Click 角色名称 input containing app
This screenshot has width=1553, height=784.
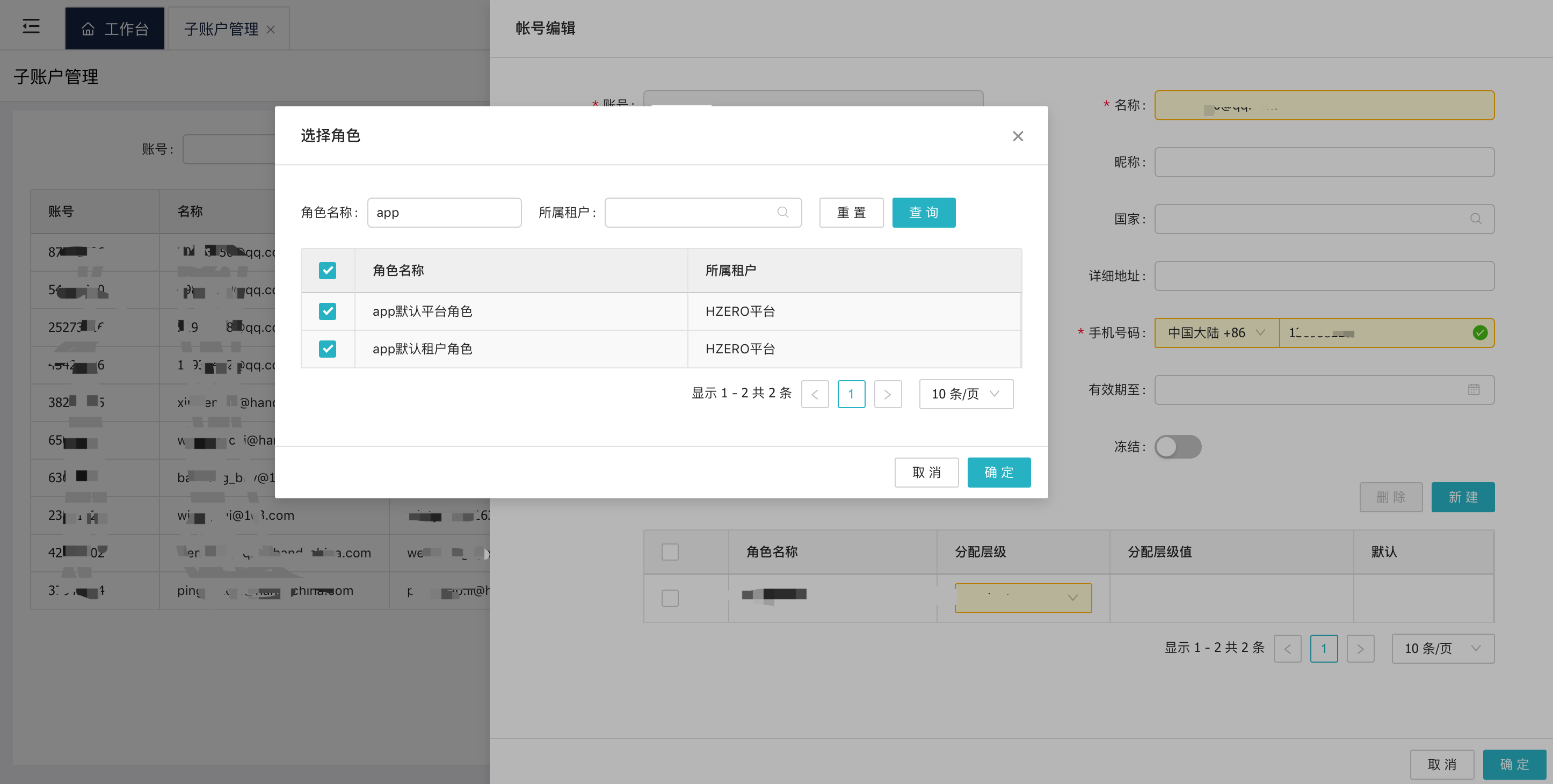point(444,212)
